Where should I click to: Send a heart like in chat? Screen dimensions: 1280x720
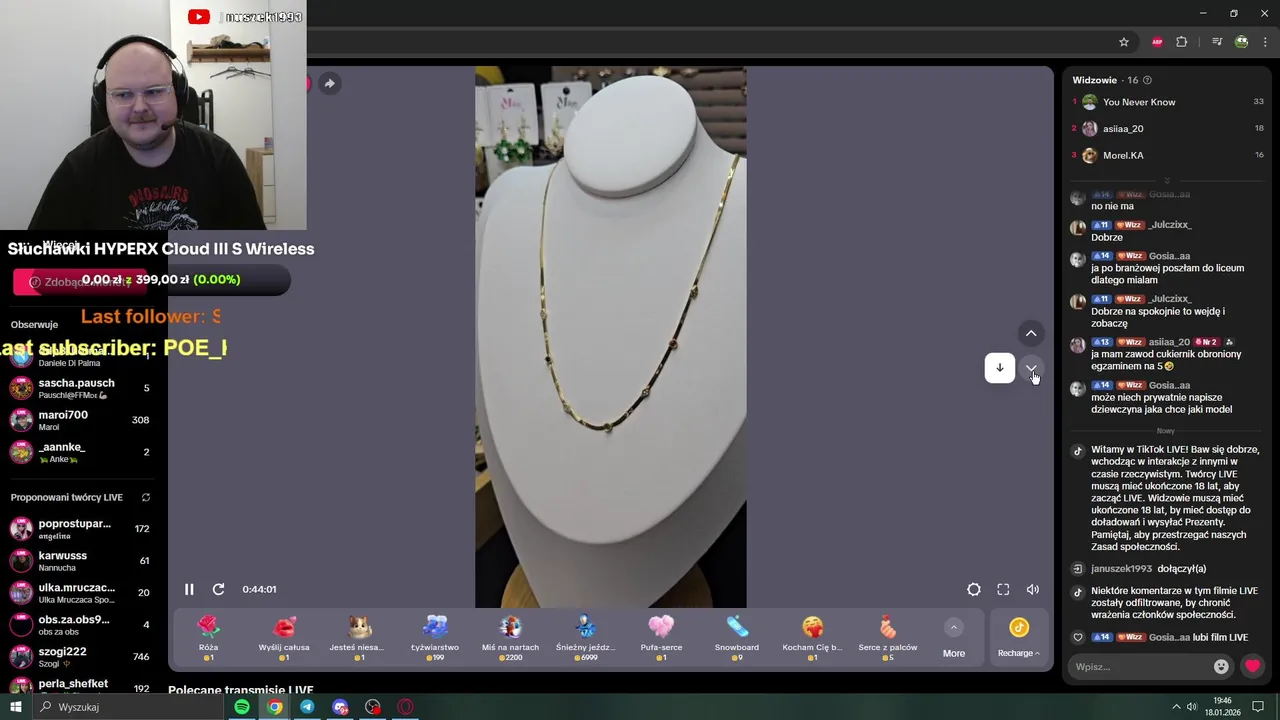[x=1252, y=666]
